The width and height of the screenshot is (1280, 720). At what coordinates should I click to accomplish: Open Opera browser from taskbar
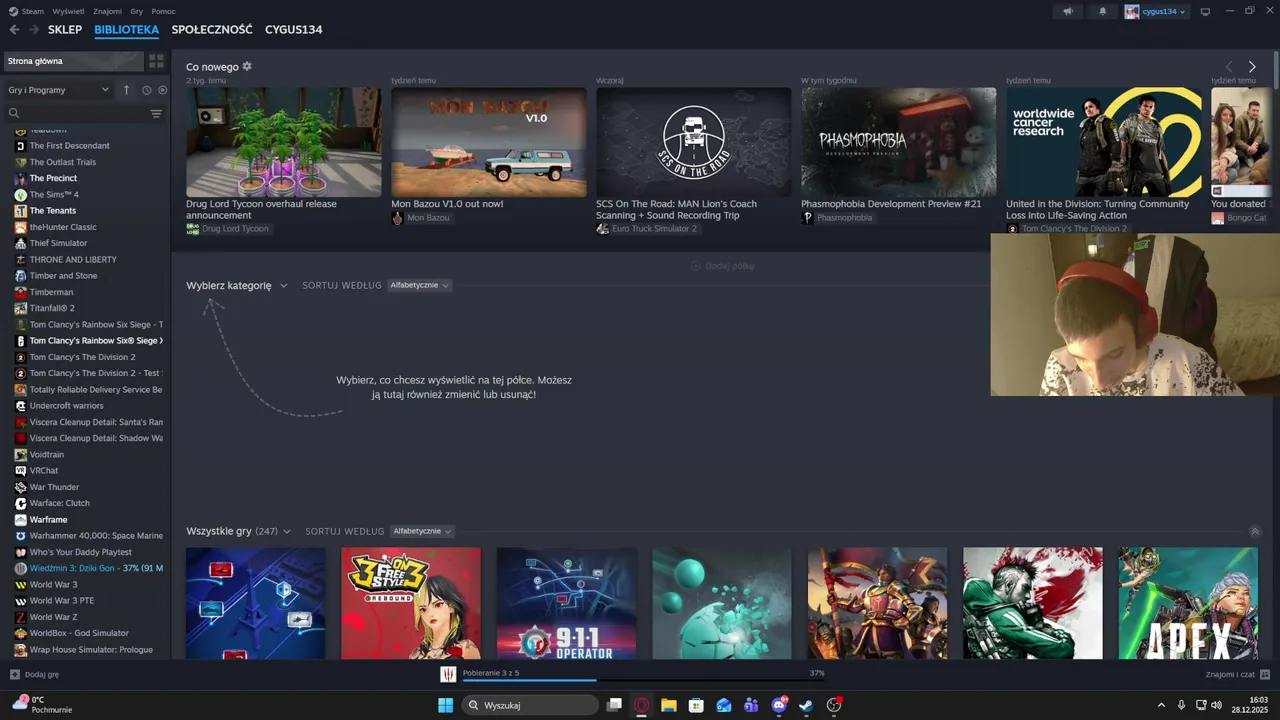[x=642, y=705]
